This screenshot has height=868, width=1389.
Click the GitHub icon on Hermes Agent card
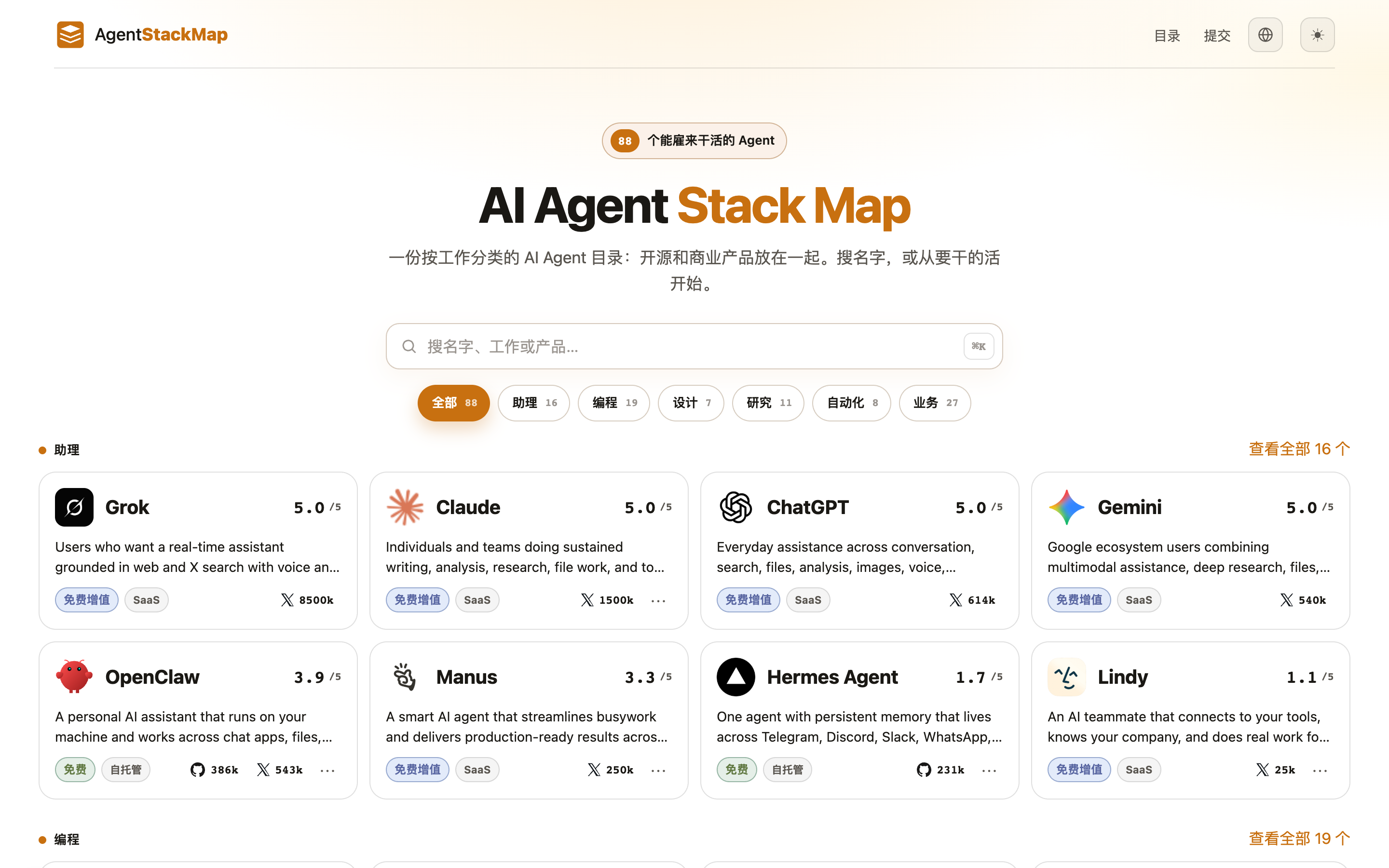[x=924, y=770]
